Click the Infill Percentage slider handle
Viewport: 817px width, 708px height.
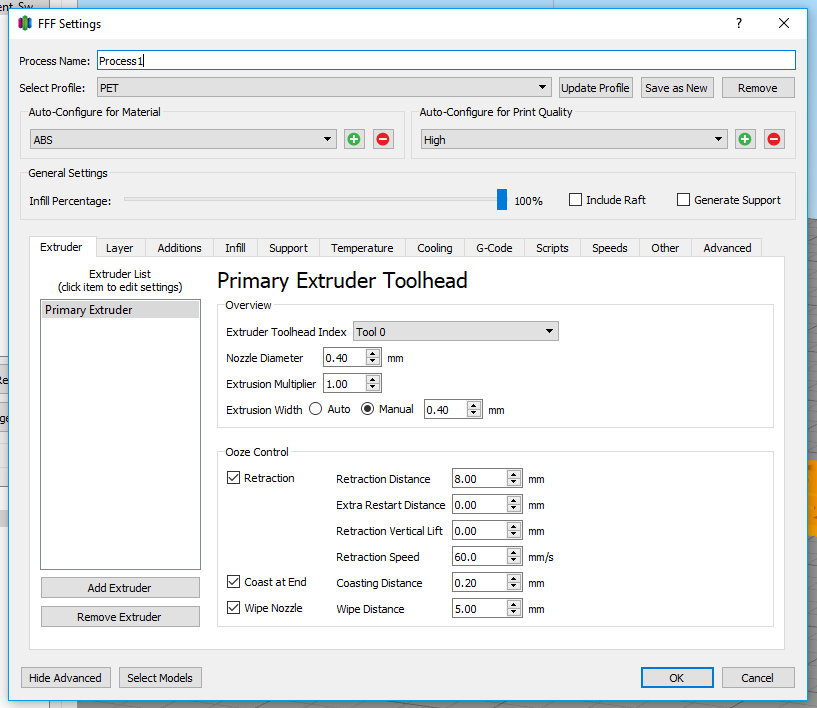pos(502,200)
